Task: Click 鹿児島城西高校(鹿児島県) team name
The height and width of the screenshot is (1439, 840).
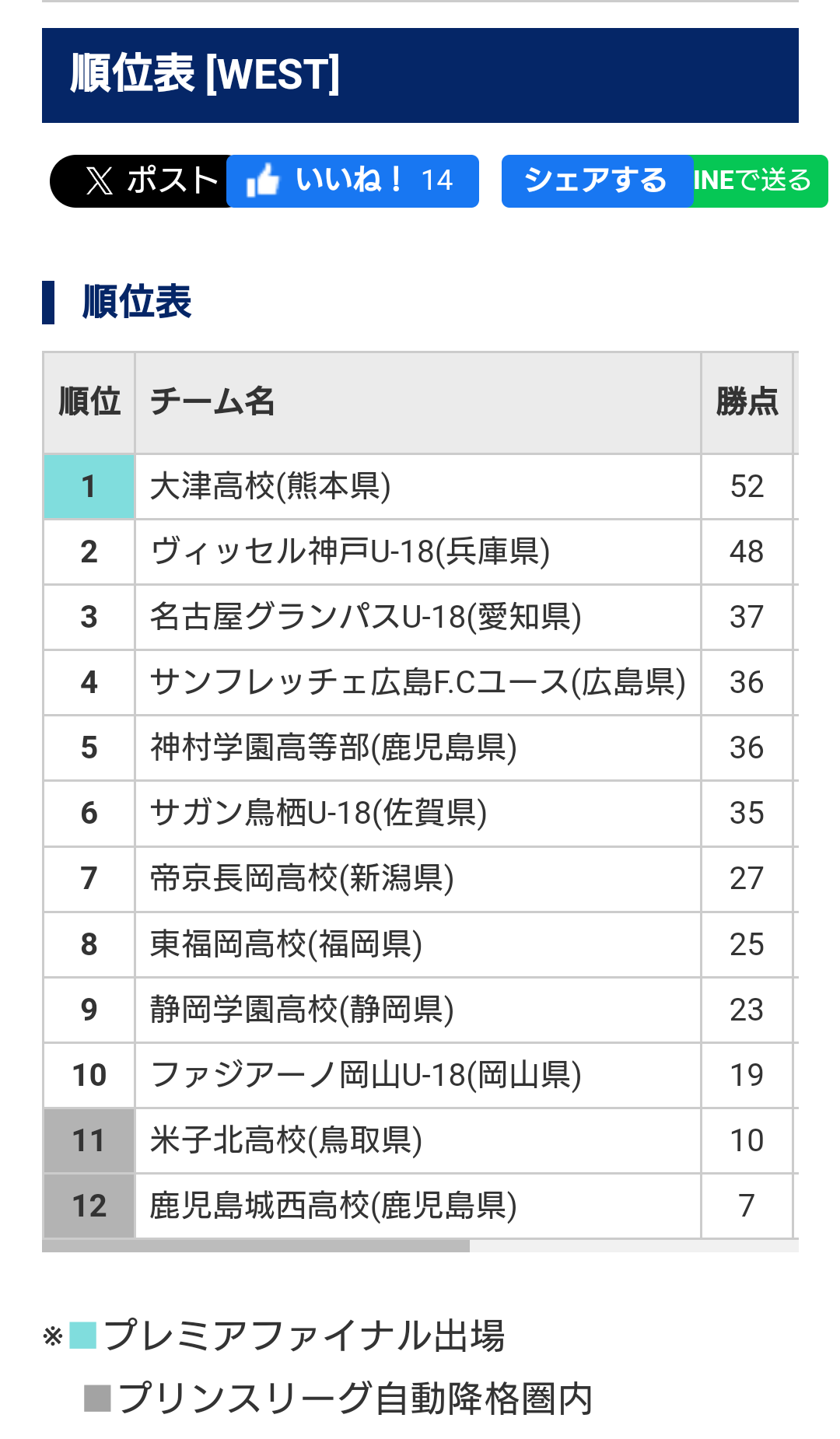Action: (x=334, y=1206)
